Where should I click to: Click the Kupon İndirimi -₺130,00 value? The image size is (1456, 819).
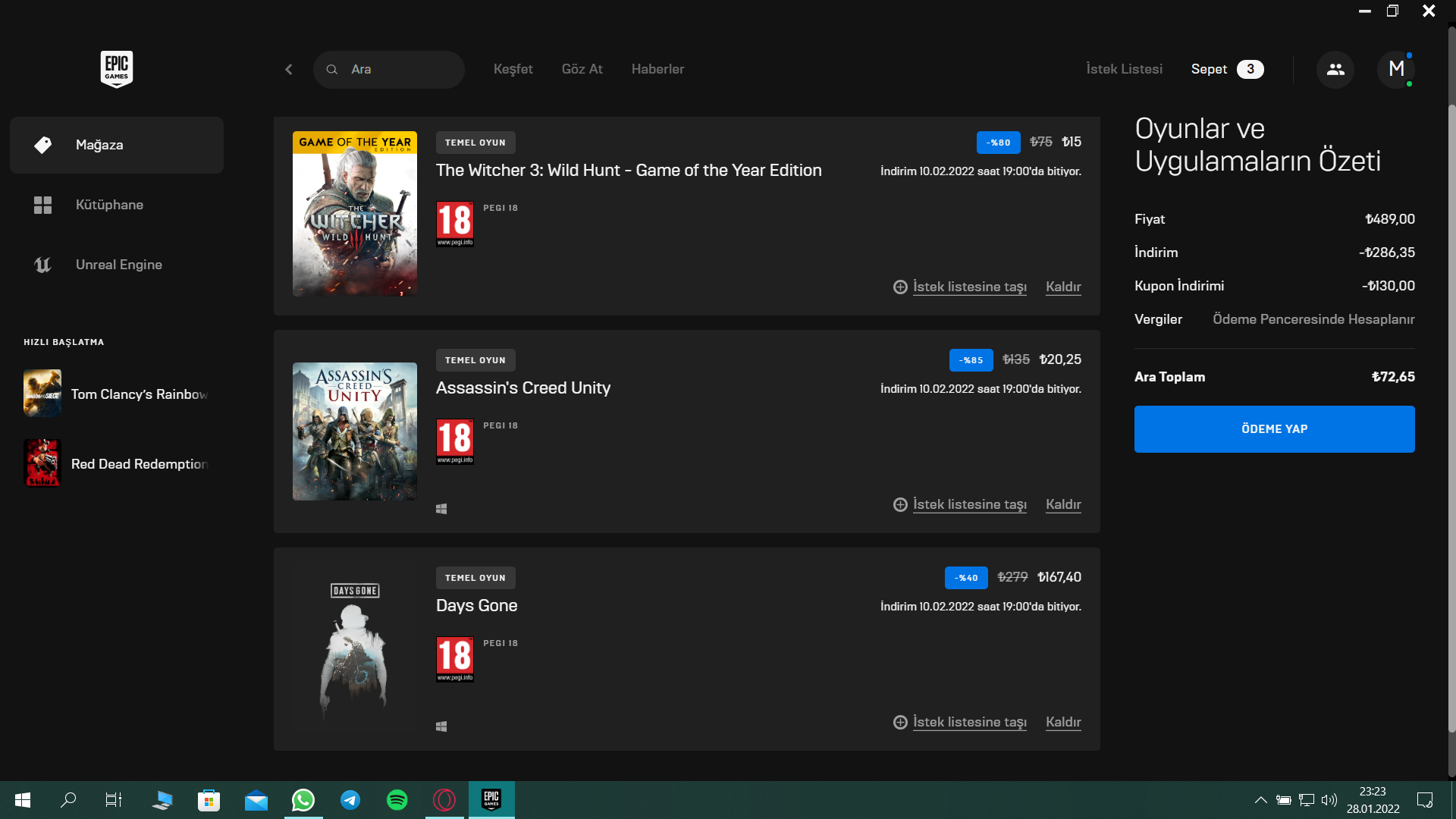click(1388, 286)
